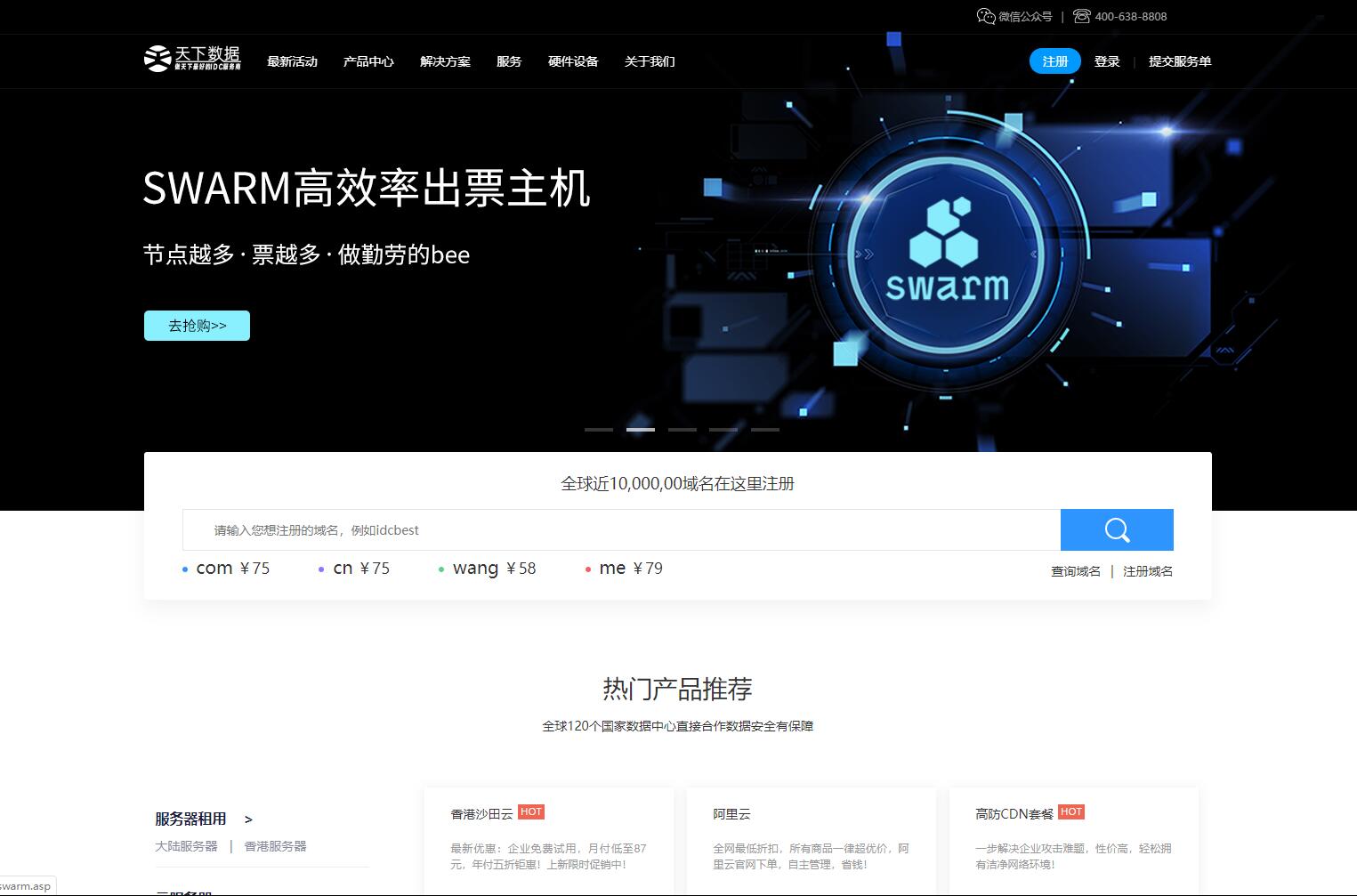Viewport: 1357px width, 896px height.
Task: Click the telephone icon beside 400-638-8808
Action: 1081,16
